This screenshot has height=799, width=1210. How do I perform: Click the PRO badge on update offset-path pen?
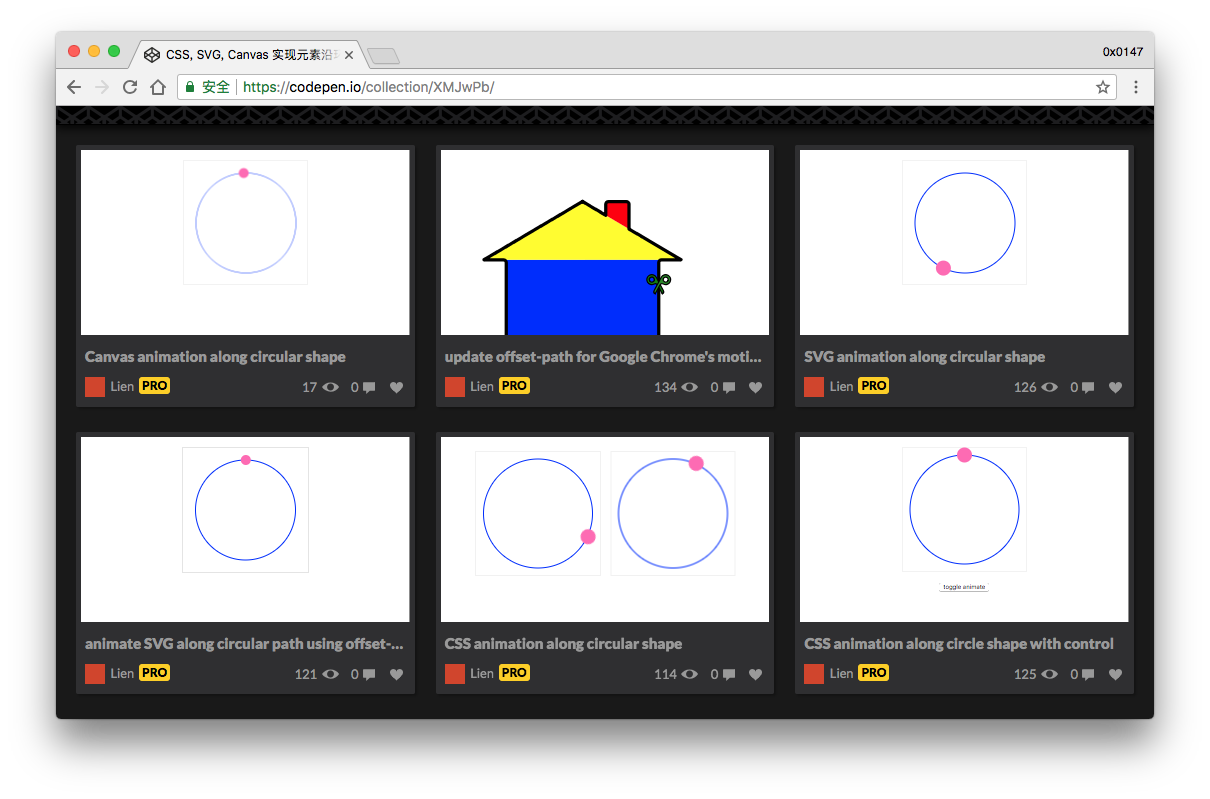[x=514, y=386]
